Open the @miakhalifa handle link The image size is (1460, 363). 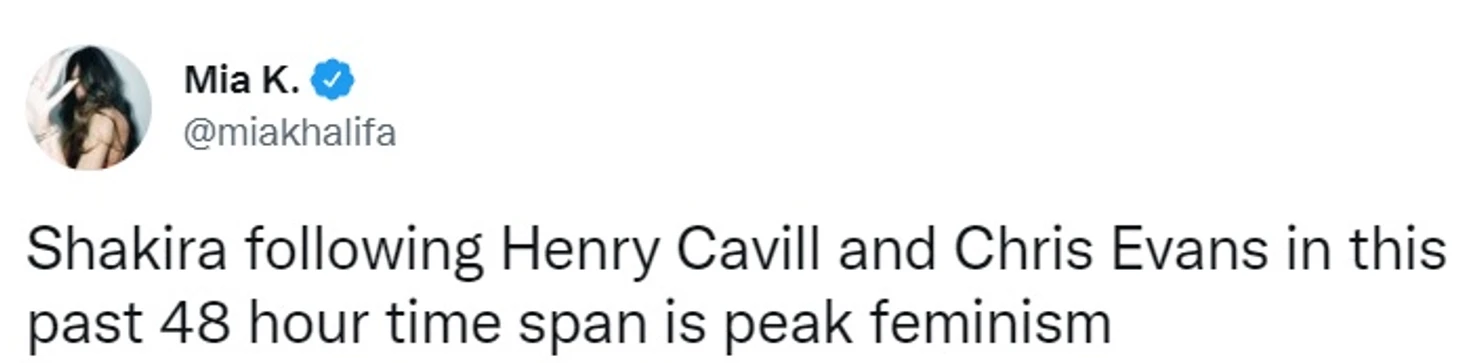(290, 132)
